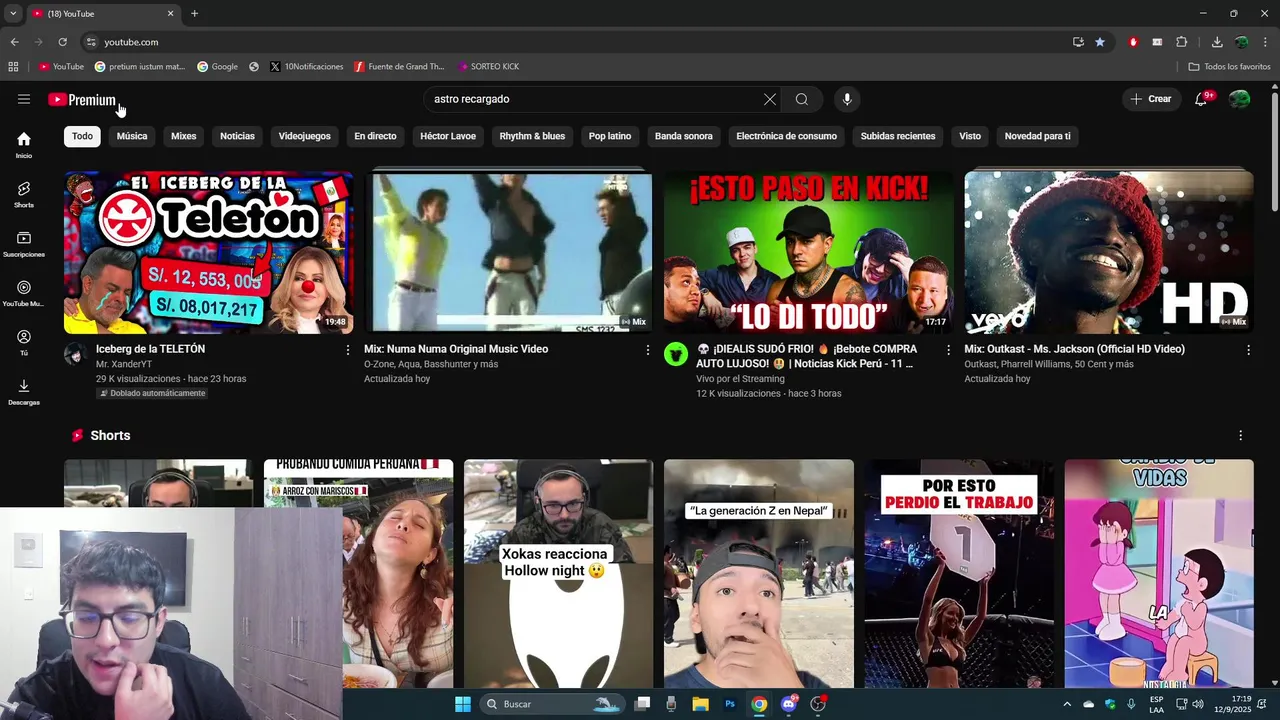Select the Banda sonora chip
Image resolution: width=1280 pixels, height=720 pixels.
[x=684, y=136]
